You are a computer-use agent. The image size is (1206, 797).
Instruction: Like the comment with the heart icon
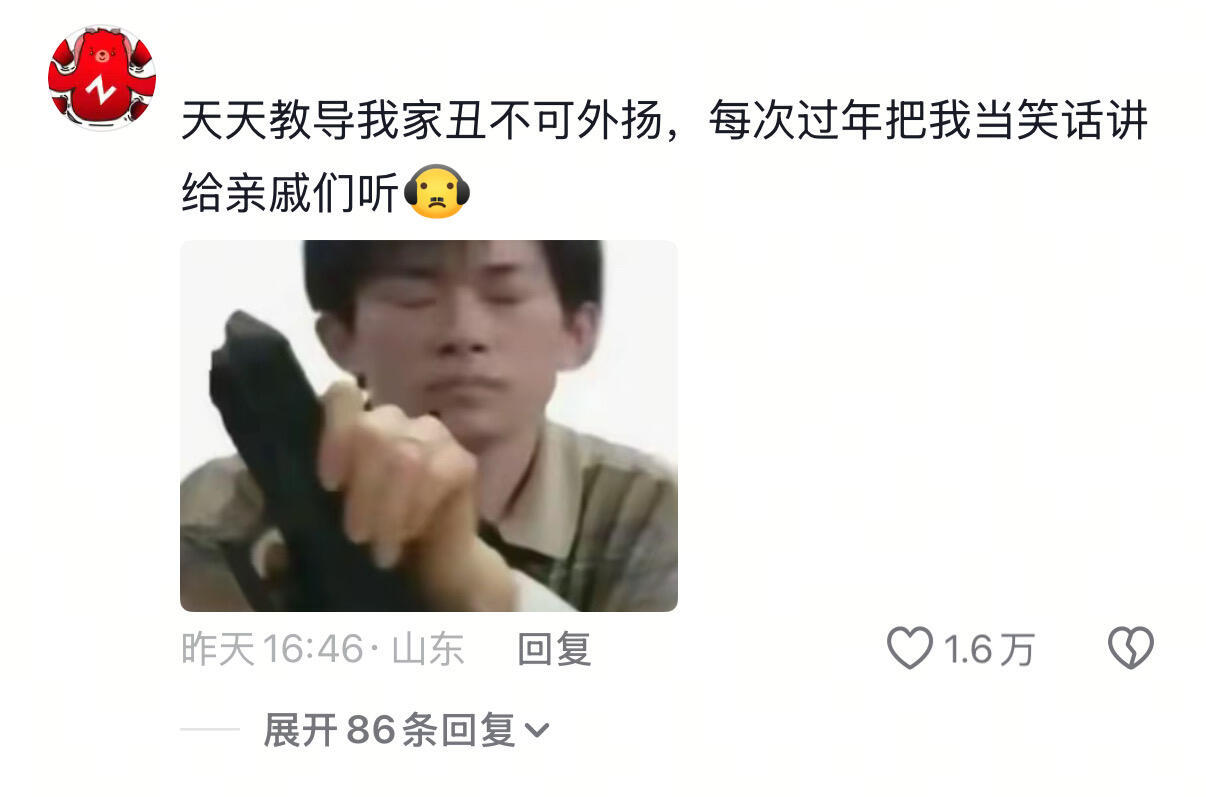coord(909,649)
